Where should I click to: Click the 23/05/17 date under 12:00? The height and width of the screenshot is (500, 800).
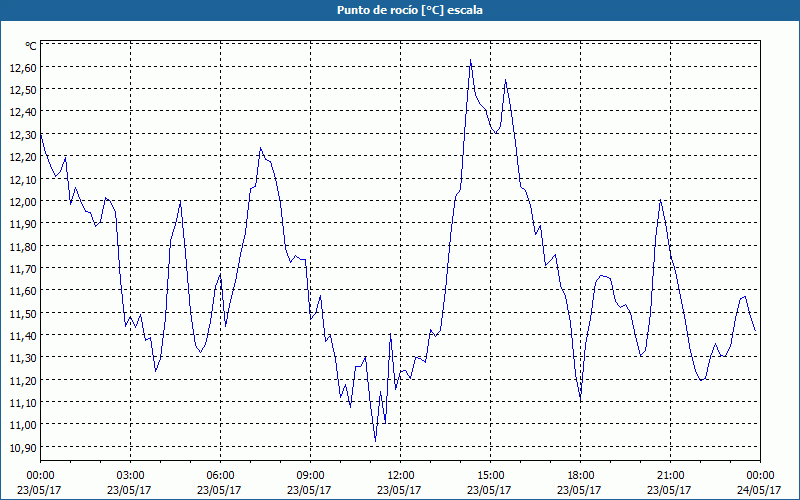[x=399, y=490]
